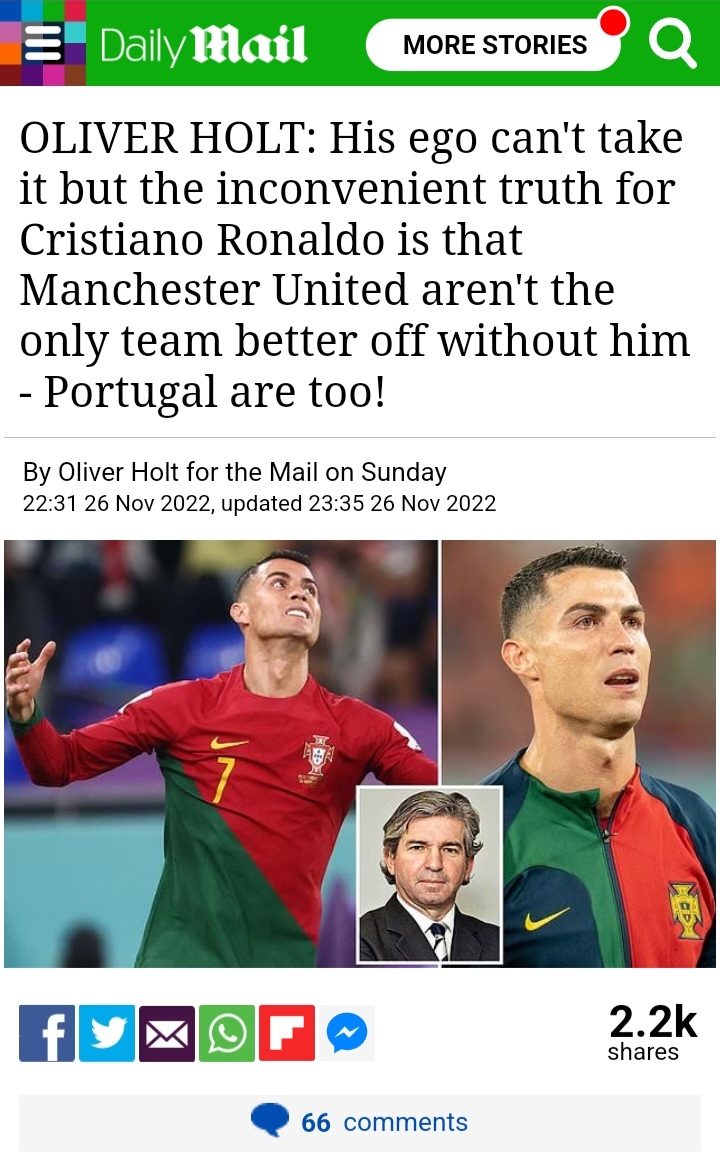This screenshot has height=1156, width=720.
Task: Open the hamburger menu icon
Action: (x=43, y=43)
